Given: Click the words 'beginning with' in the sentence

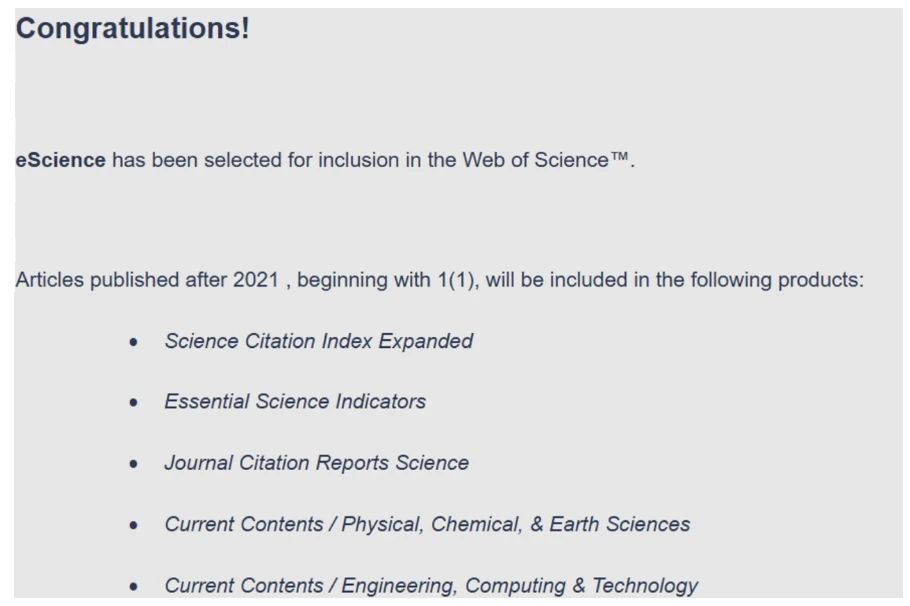Looking at the screenshot, I should click(x=364, y=280).
